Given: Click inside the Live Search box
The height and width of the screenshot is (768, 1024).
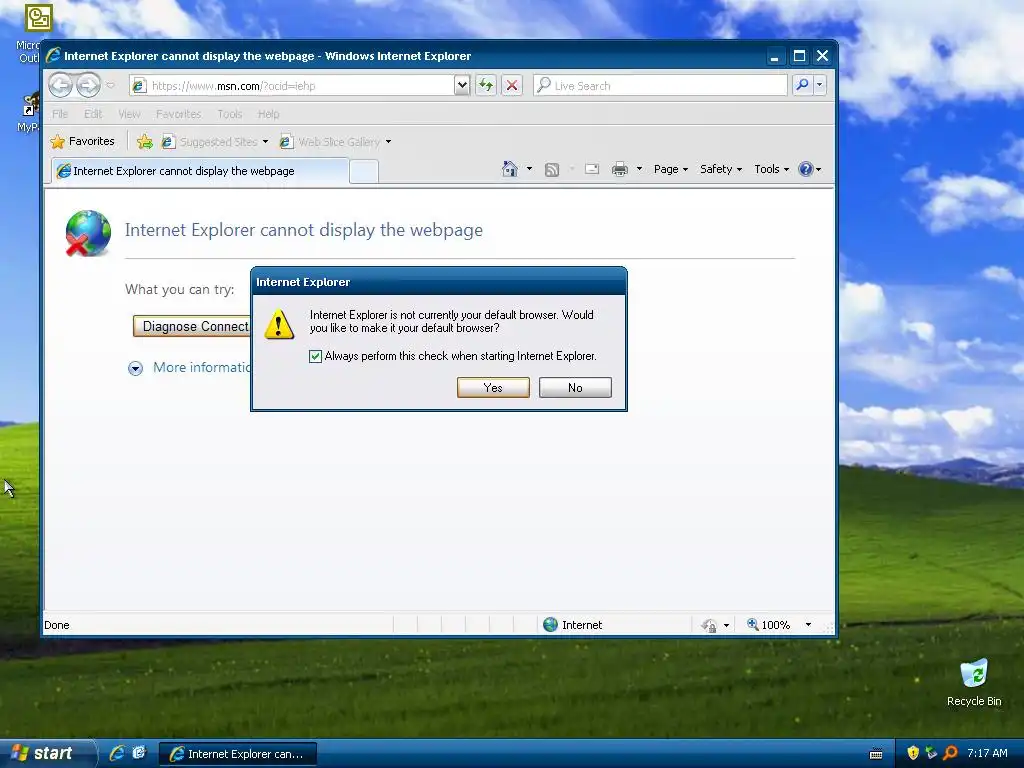Looking at the screenshot, I should pyautogui.click(x=660, y=86).
